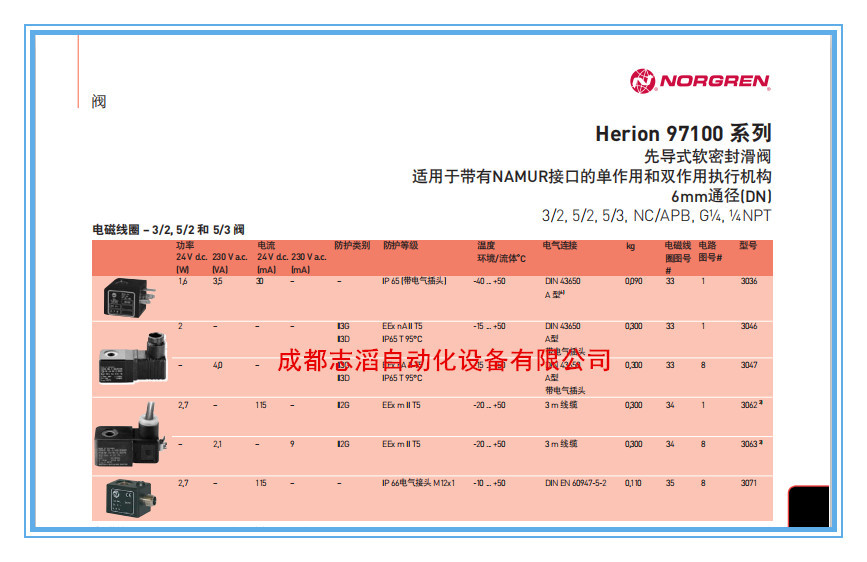867x562 pixels.
Task: Click the 'DIN EN 60947-5-2' connection cell
Action: (x=576, y=483)
